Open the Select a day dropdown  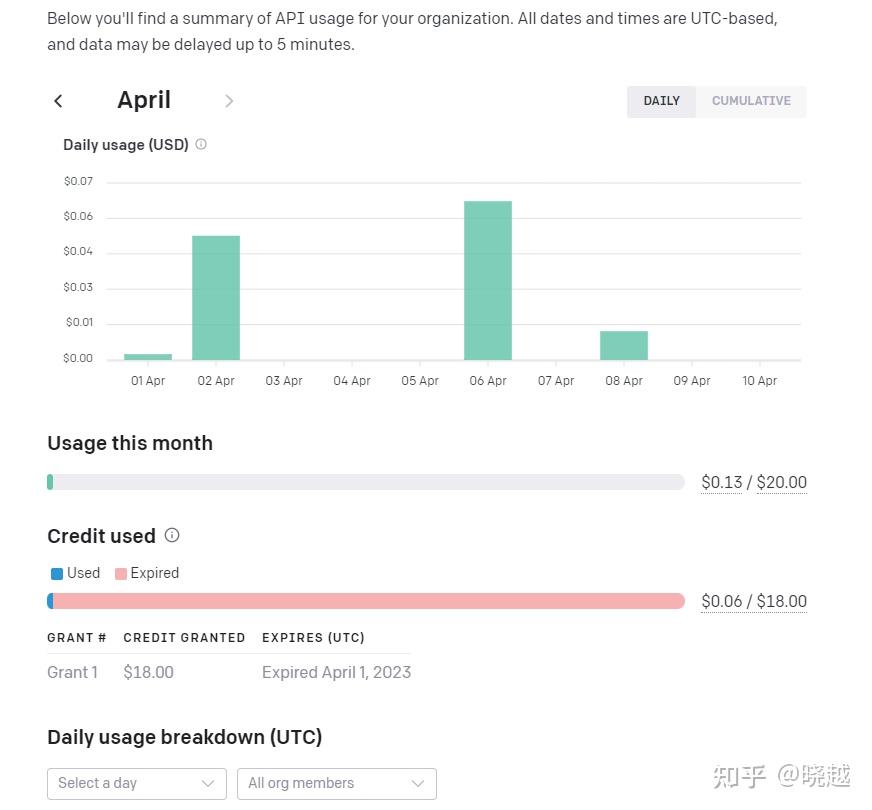(x=137, y=784)
